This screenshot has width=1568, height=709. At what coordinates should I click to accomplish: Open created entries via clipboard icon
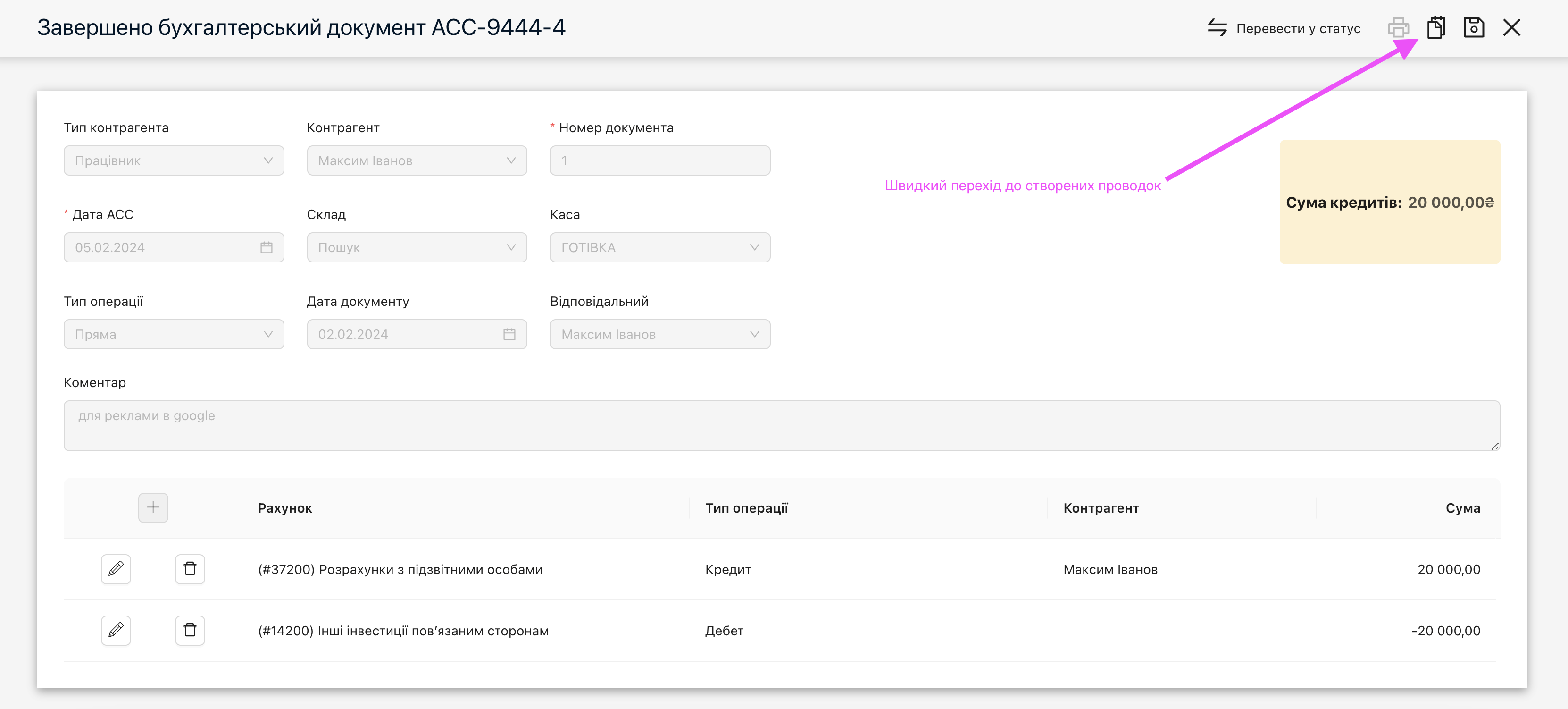(x=1436, y=28)
